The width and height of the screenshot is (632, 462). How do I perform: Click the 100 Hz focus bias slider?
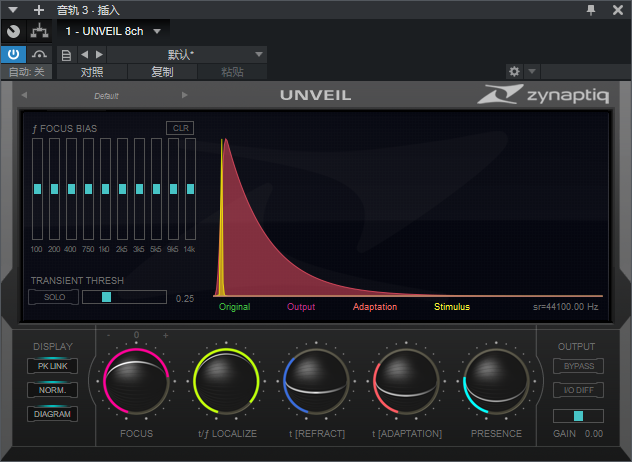point(37,189)
